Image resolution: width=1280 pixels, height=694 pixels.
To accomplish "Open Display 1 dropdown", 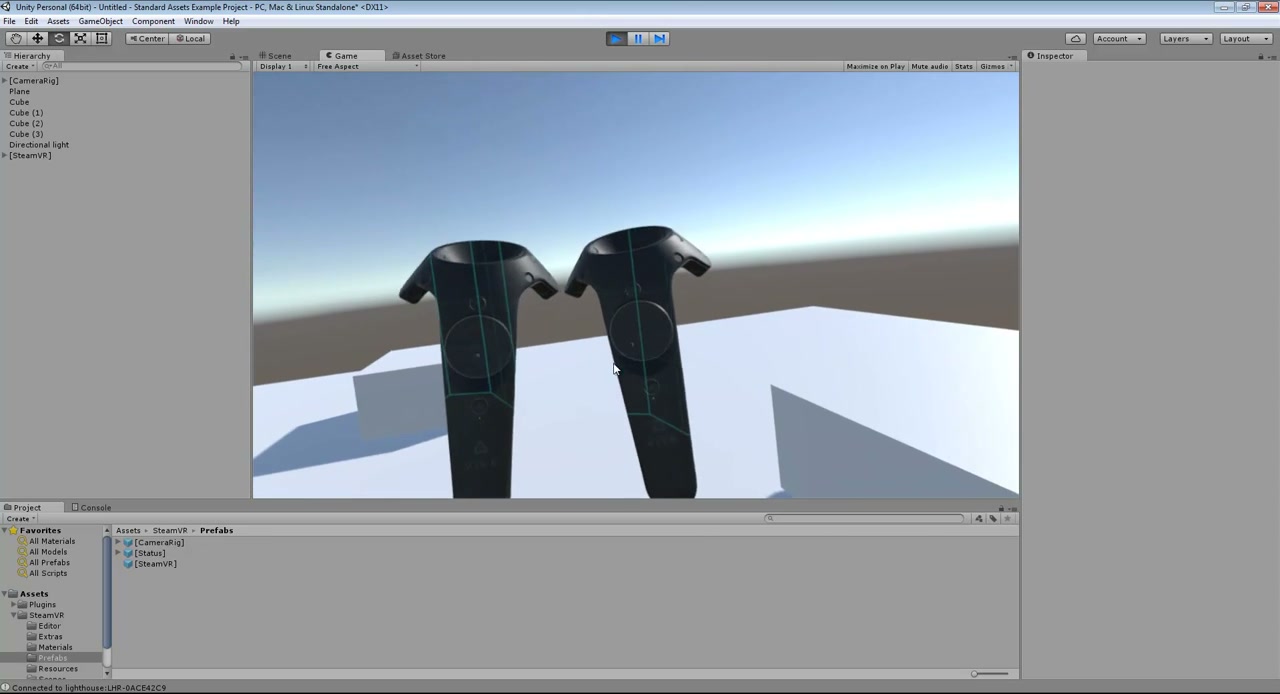I will (x=284, y=66).
